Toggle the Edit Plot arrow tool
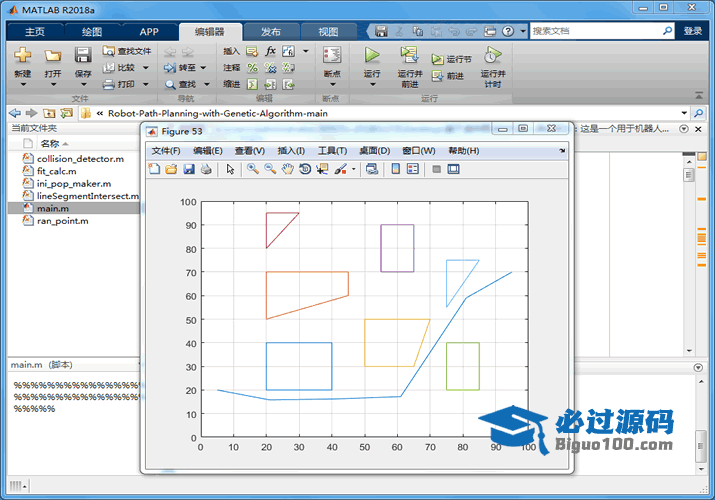 coord(230,169)
